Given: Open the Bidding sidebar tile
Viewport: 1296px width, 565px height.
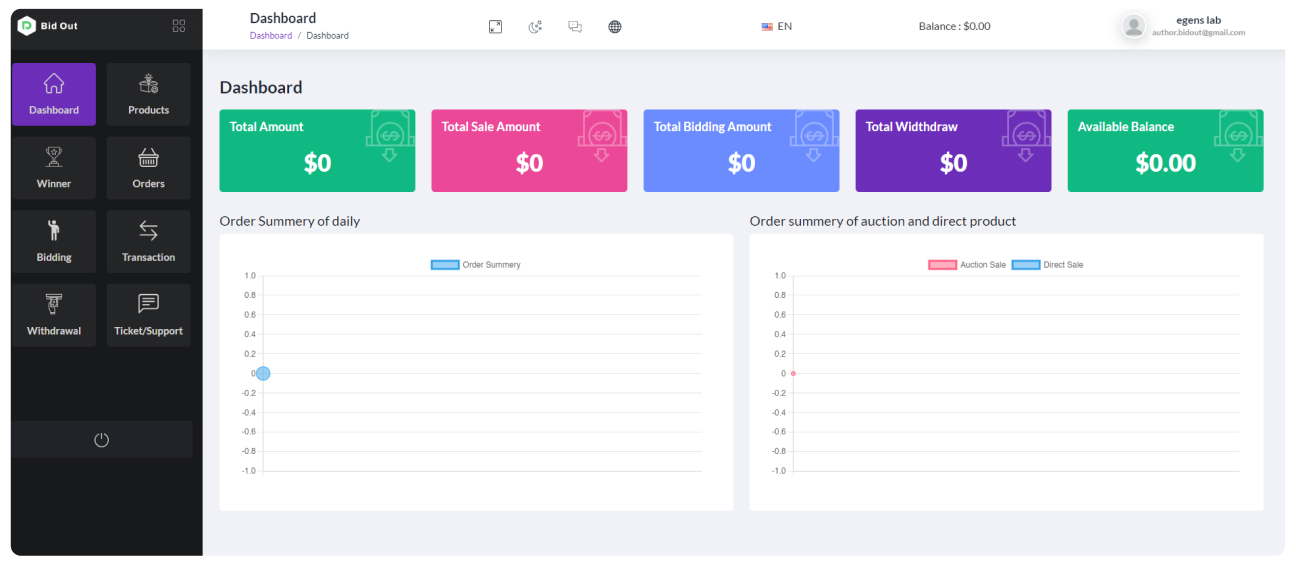Looking at the screenshot, I should point(54,242).
